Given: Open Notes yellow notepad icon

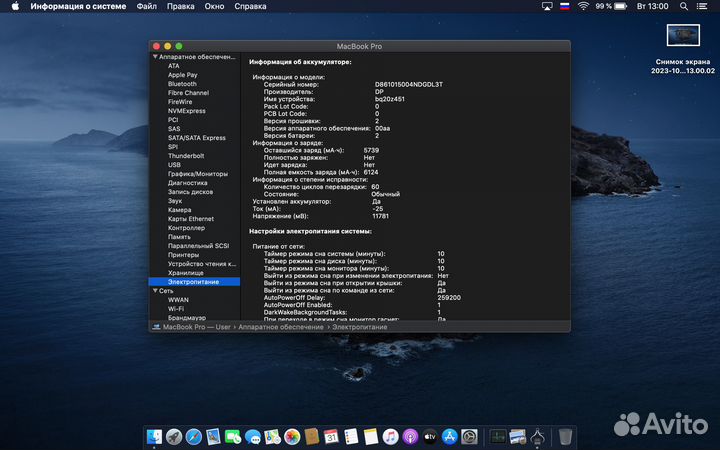Looking at the screenshot, I should pyautogui.click(x=371, y=437).
